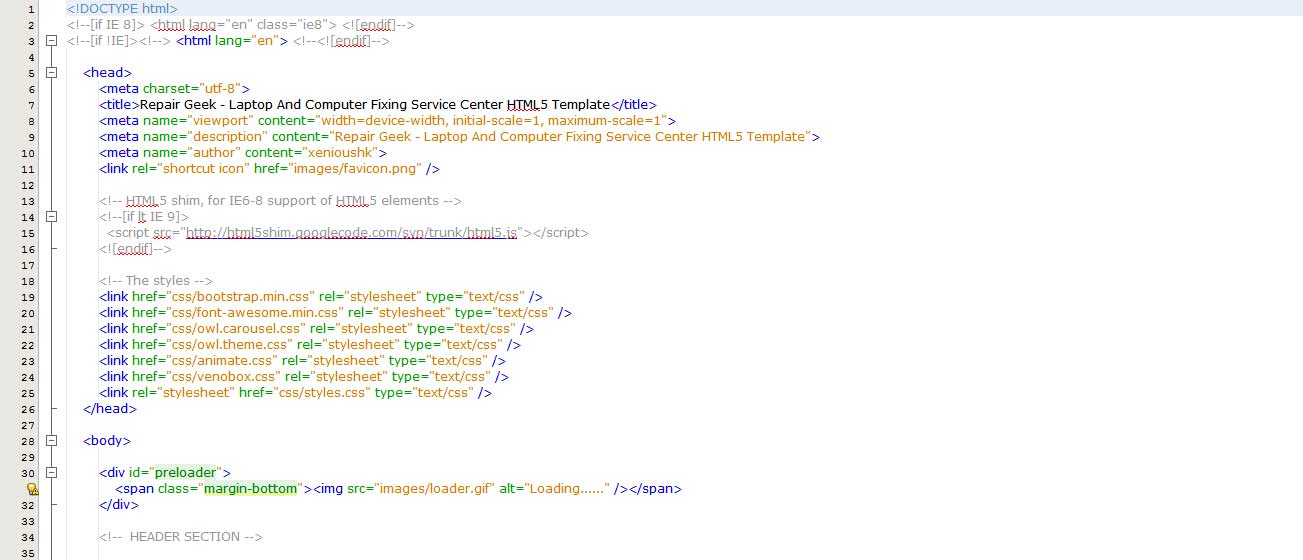Click the highlighted class value "margin-bottom"

251,489
